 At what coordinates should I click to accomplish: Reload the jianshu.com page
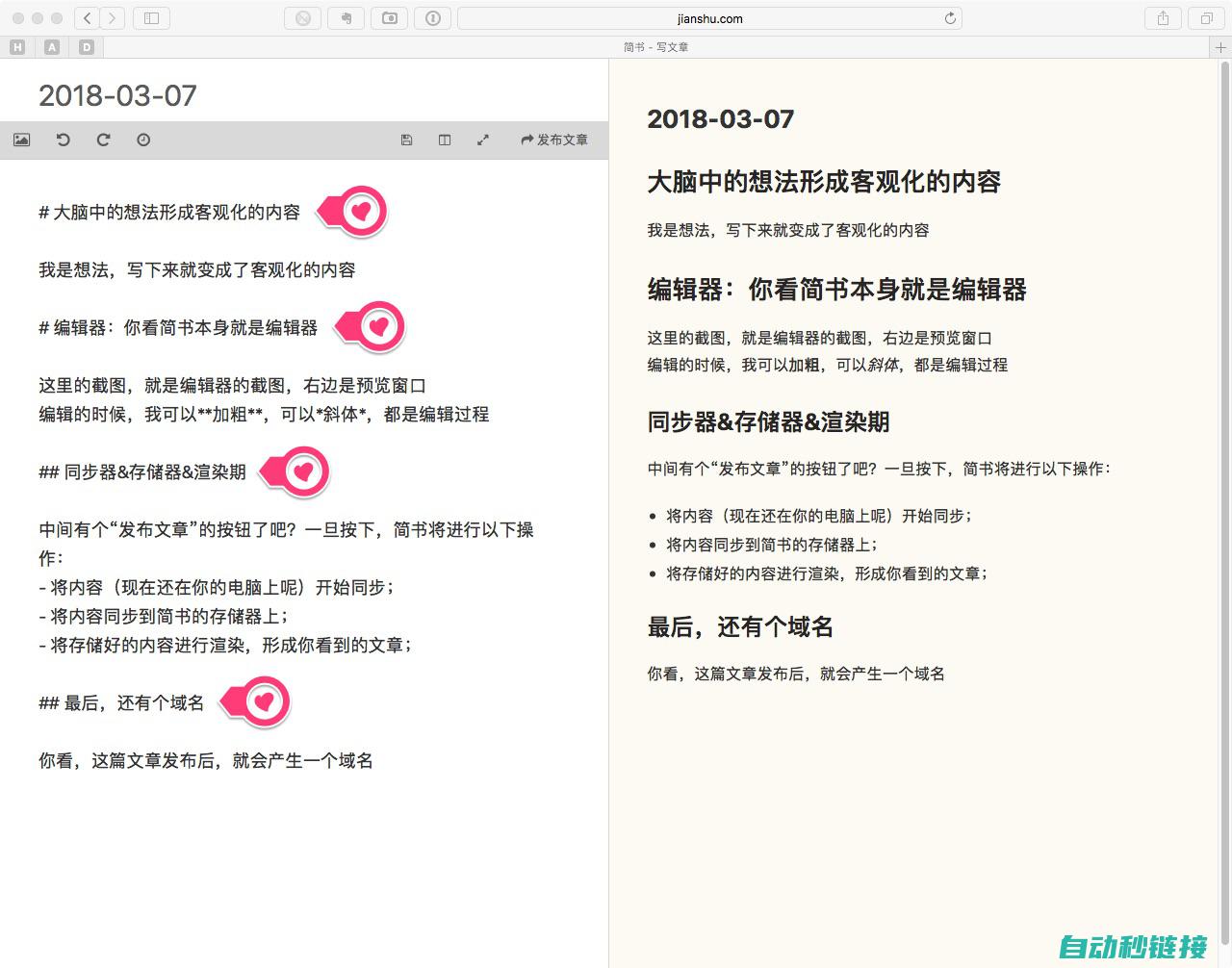coord(950,18)
